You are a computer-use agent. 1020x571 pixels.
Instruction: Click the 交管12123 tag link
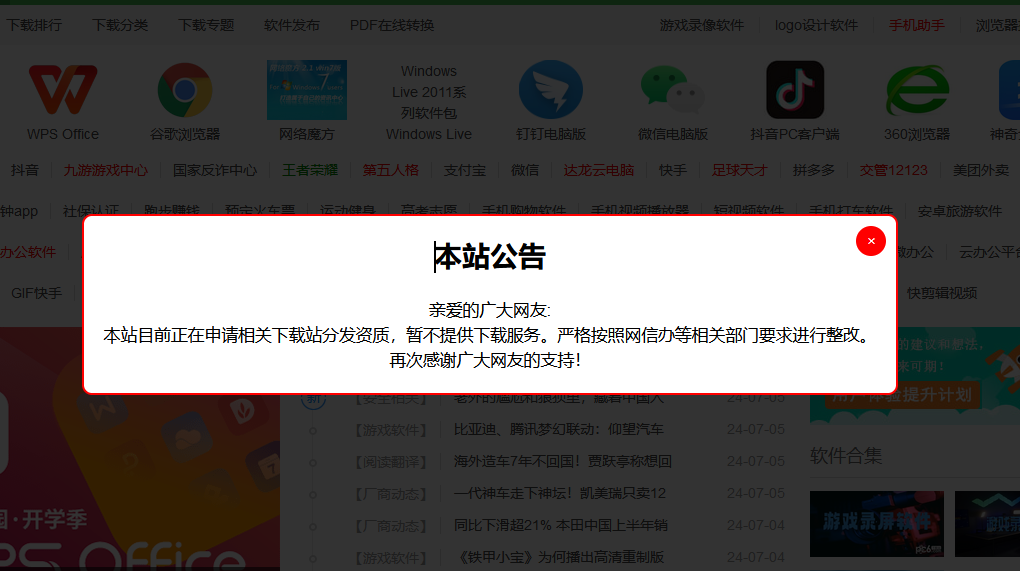[894, 170]
